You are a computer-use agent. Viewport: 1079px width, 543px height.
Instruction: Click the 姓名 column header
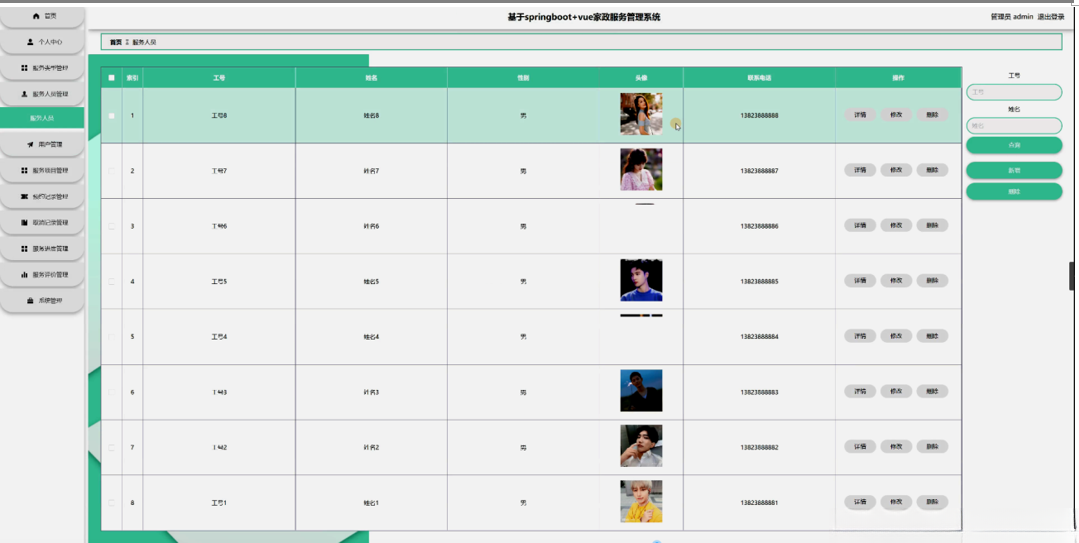[x=372, y=78]
